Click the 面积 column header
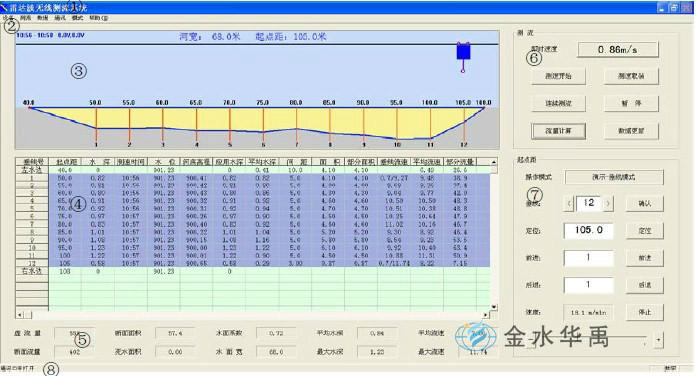Screen dimensions: 696x376 tap(328, 162)
